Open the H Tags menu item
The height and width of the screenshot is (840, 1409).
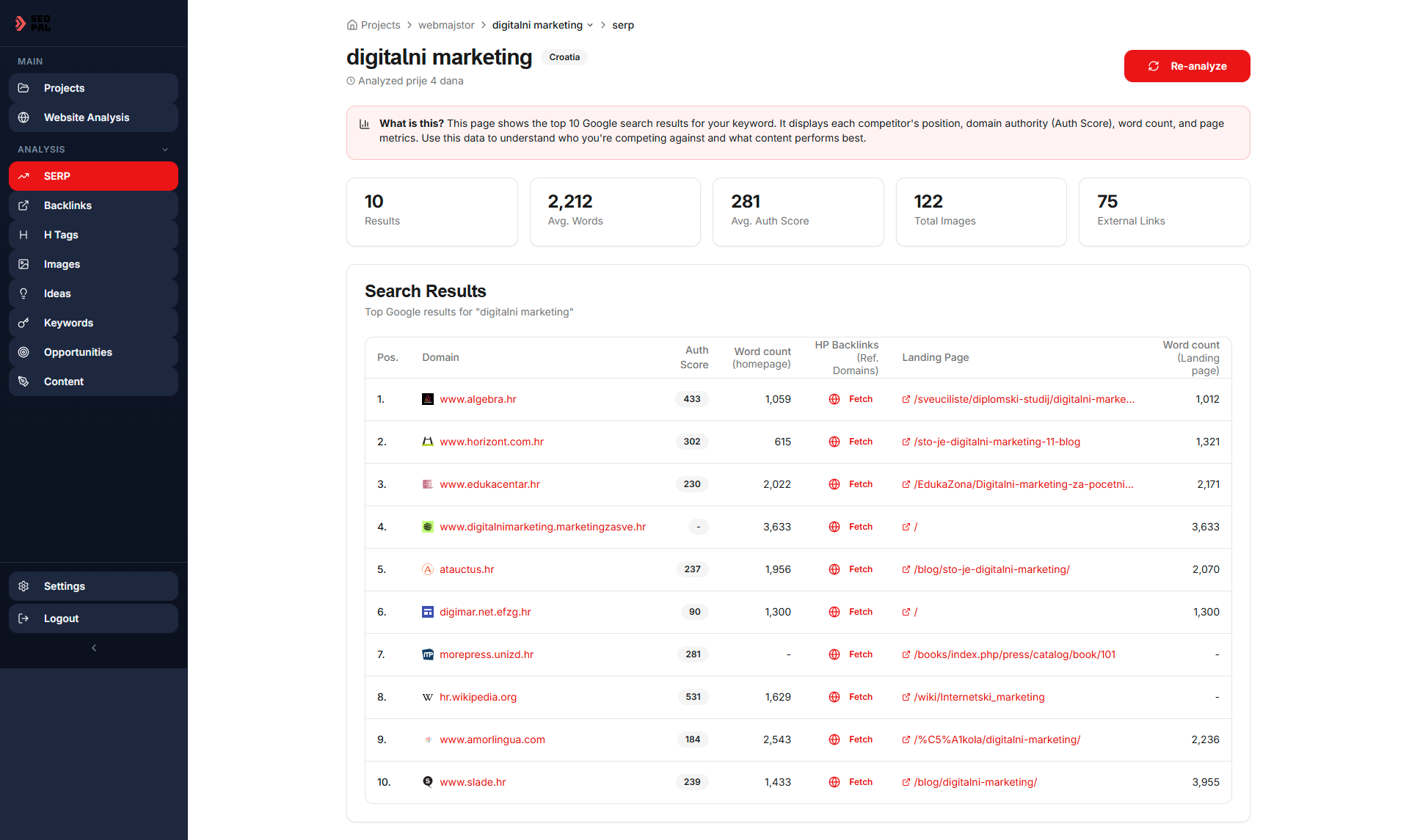61,235
